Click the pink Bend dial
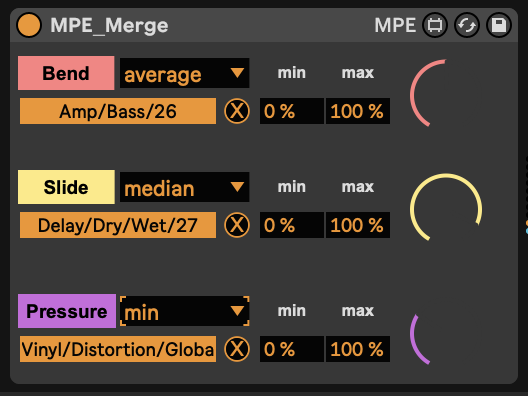The image size is (528, 396). (446, 95)
